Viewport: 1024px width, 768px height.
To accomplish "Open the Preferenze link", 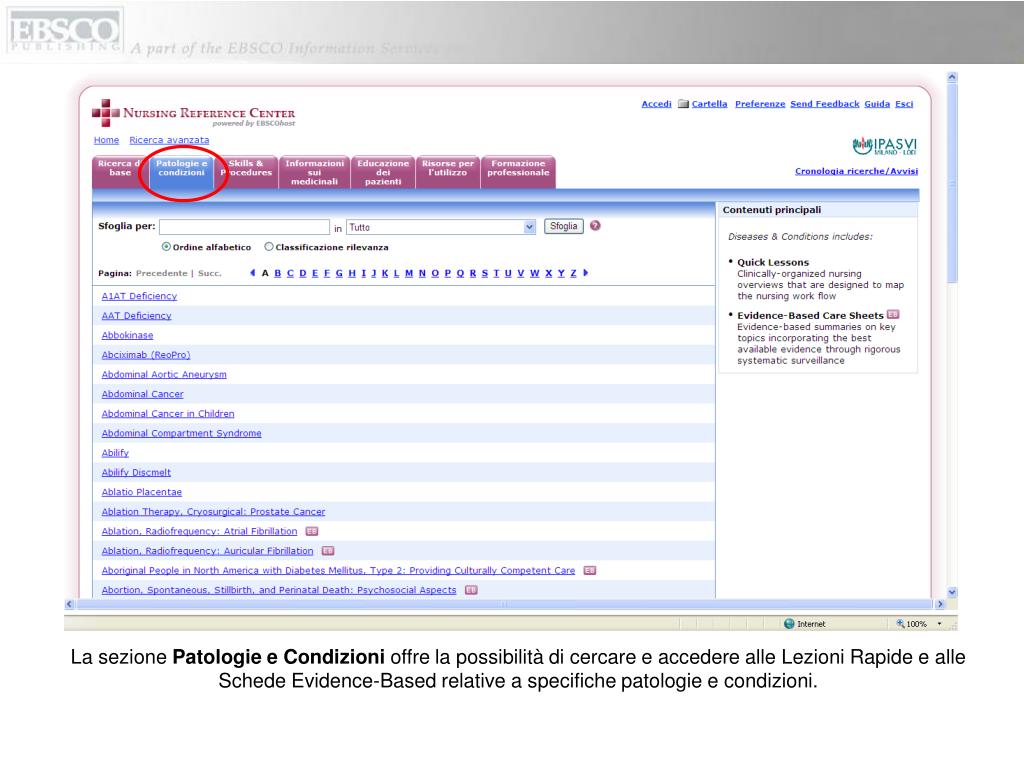I will coord(760,104).
